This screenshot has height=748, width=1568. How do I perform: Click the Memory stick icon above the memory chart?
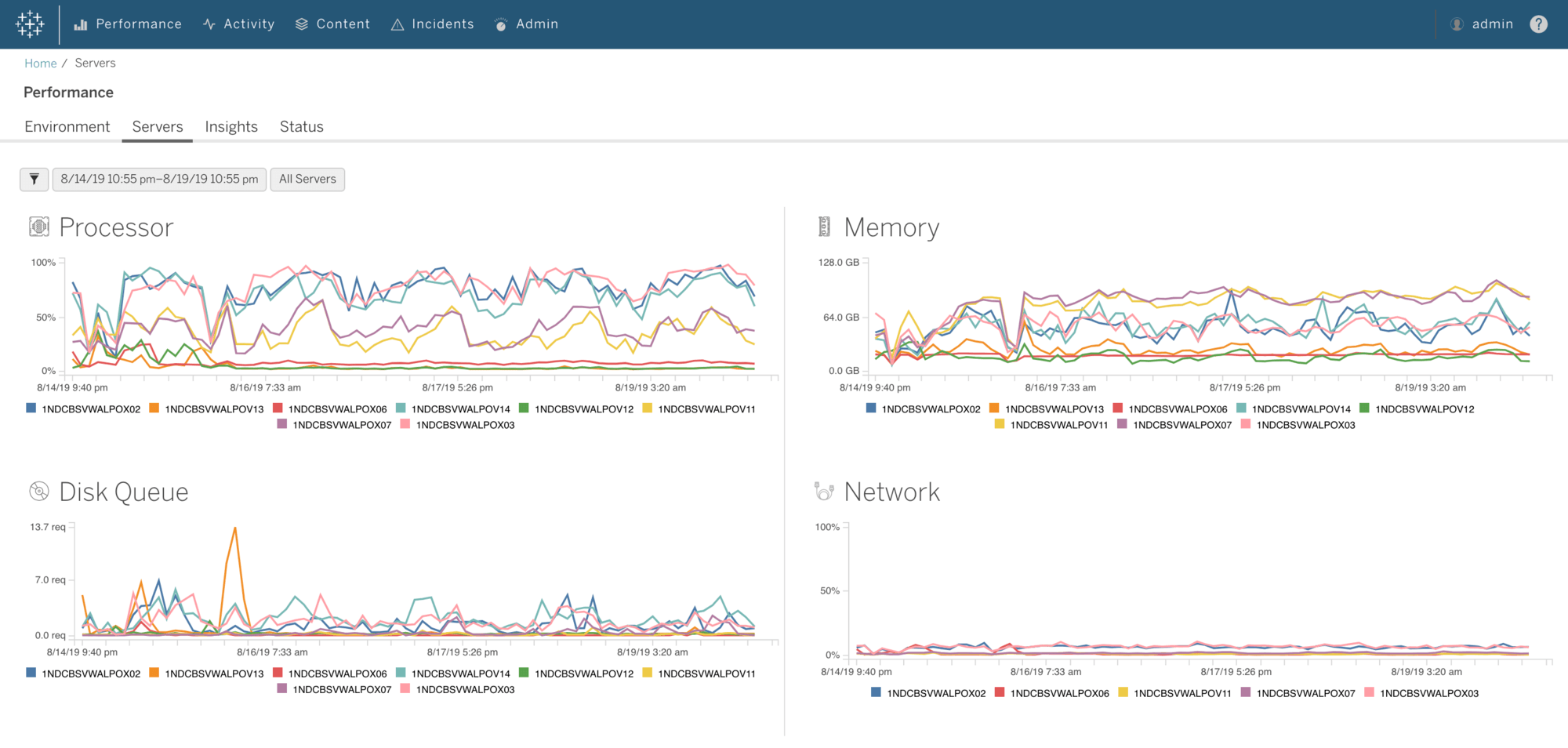823,227
